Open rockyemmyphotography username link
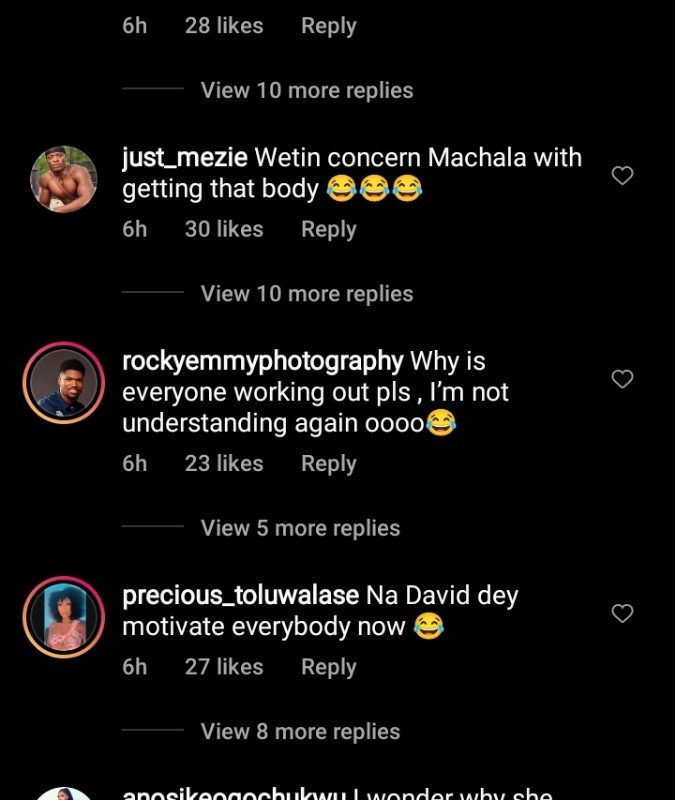Screen dimensions: 675x800 click(262, 361)
